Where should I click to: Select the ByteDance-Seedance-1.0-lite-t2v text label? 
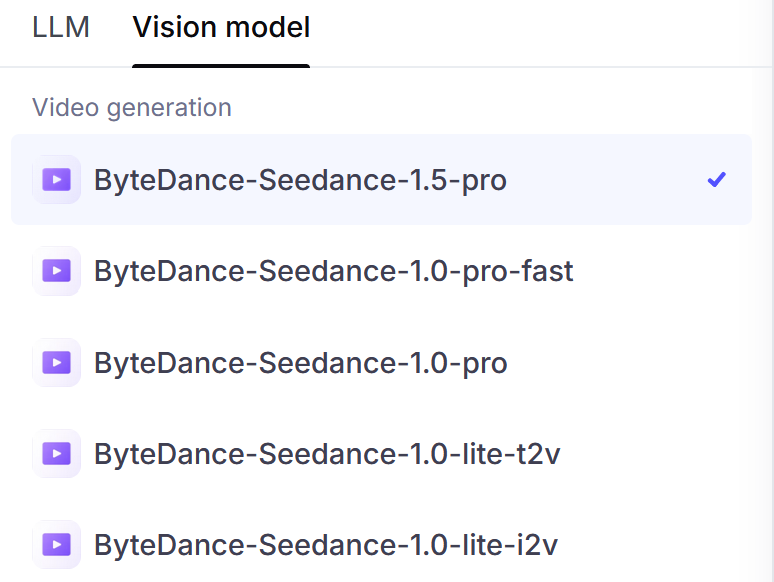click(x=326, y=454)
